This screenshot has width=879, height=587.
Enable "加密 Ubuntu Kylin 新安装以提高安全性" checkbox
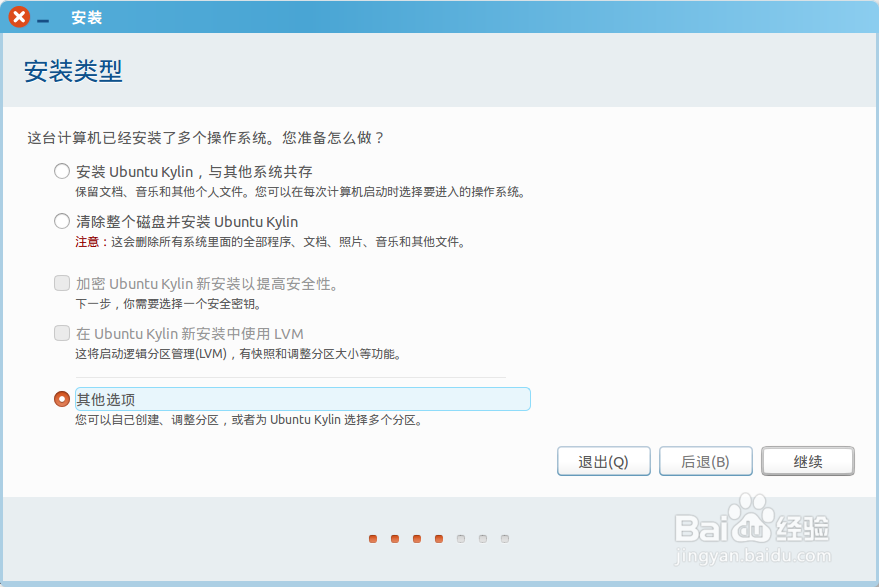[61, 284]
